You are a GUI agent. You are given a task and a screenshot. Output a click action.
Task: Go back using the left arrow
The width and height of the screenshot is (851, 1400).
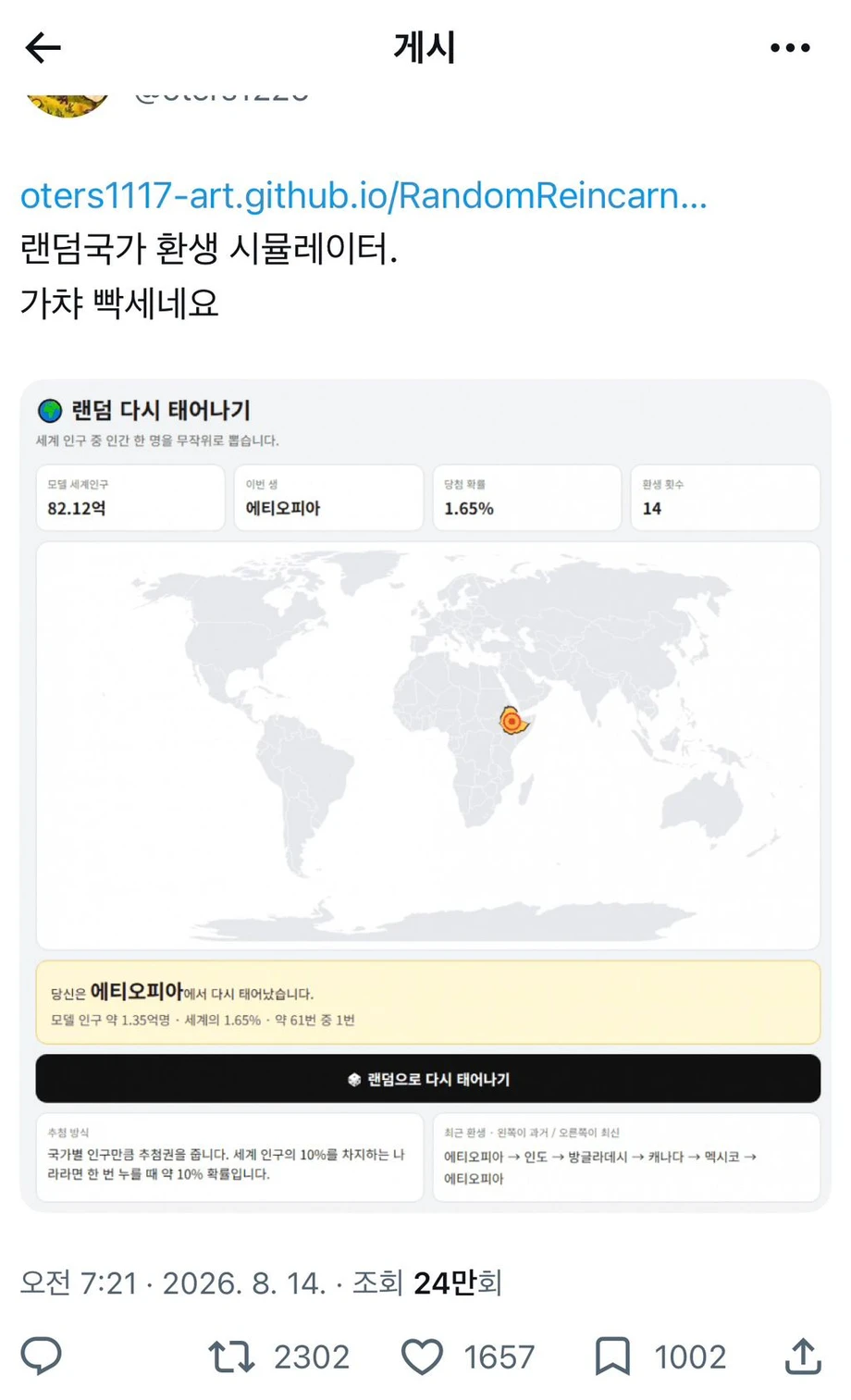pos(43,47)
